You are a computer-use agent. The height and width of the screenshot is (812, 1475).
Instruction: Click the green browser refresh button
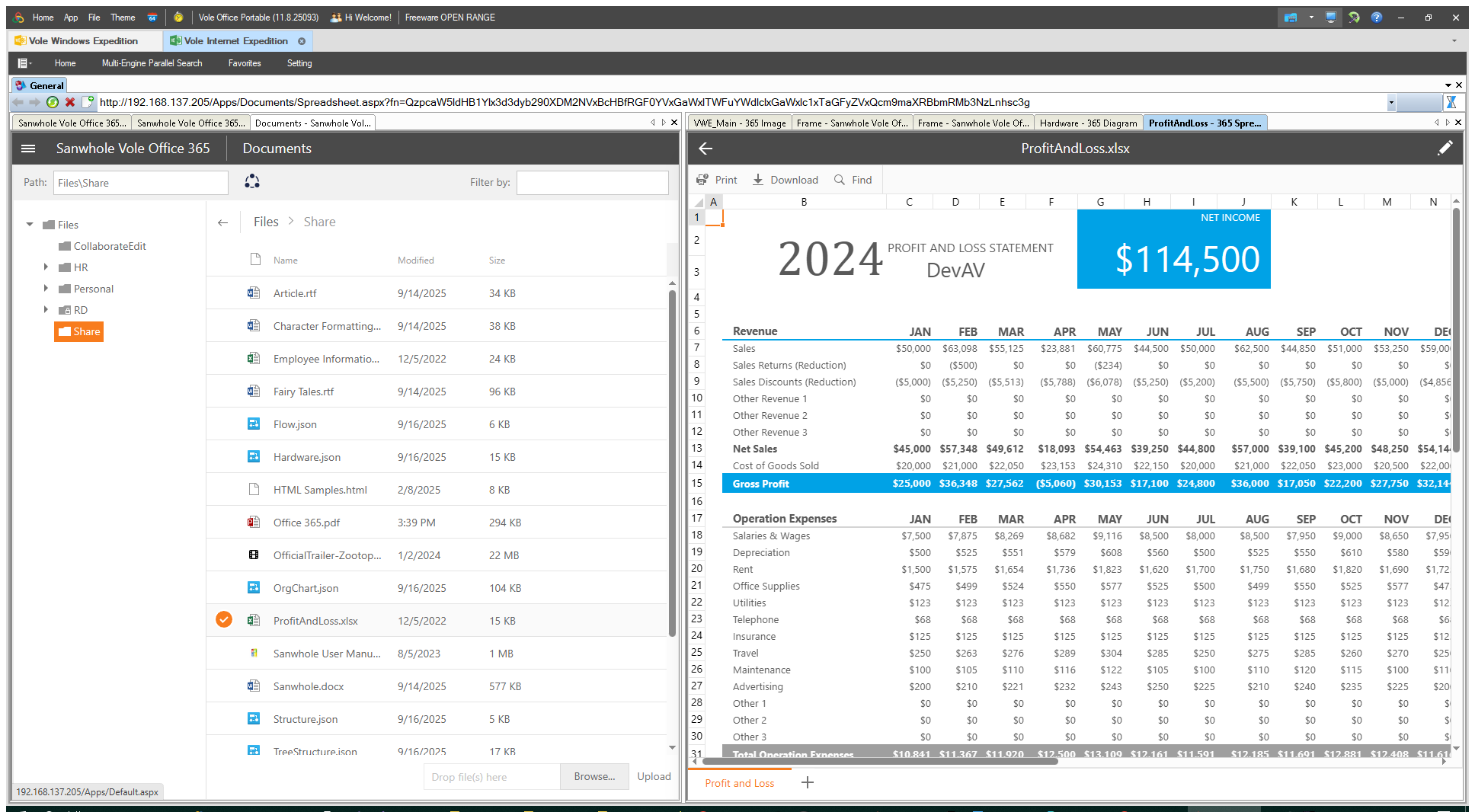pyautogui.click(x=53, y=102)
